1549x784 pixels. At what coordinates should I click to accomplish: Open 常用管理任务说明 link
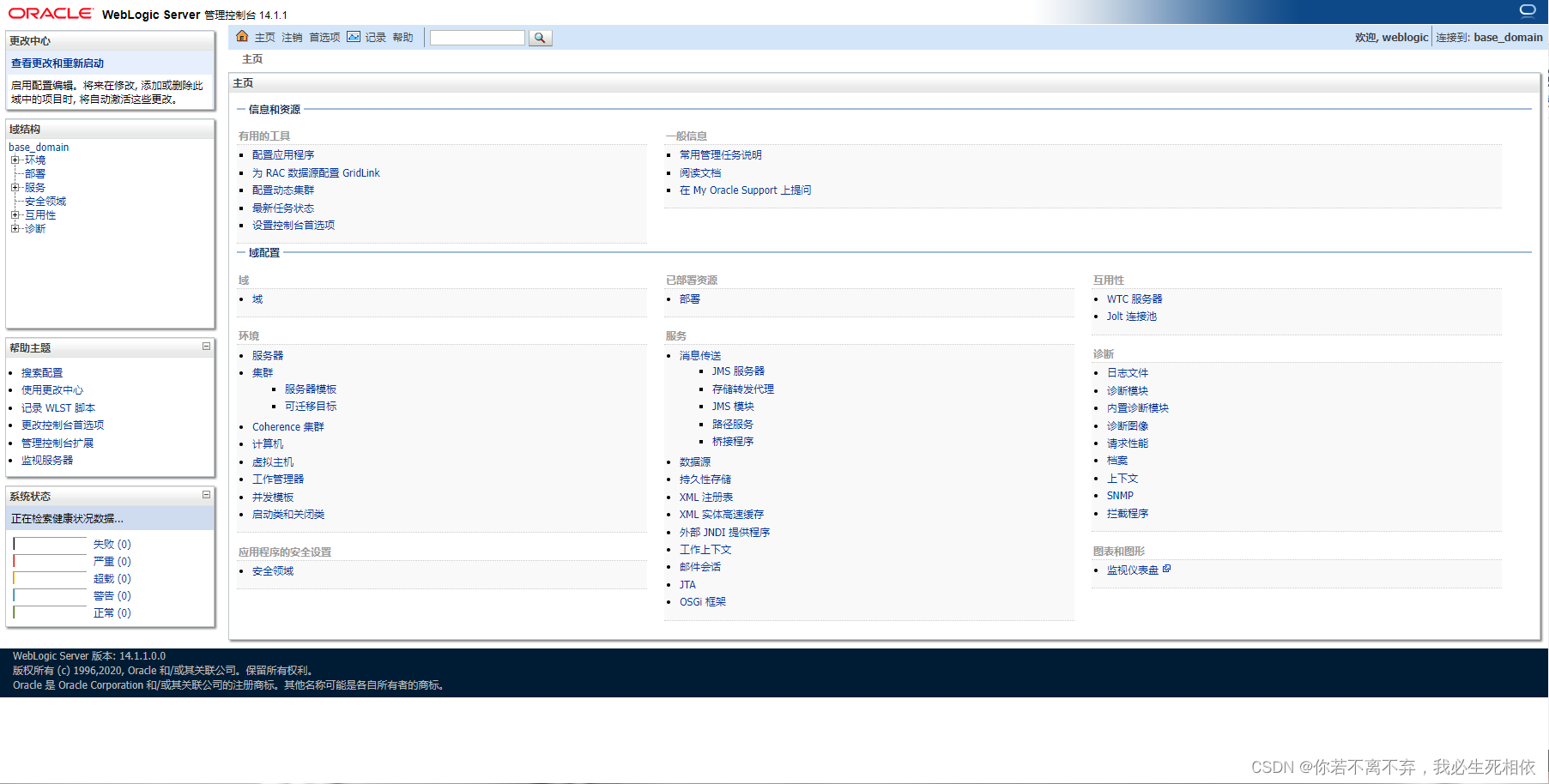pyautogui.click(x=721, y=155)
